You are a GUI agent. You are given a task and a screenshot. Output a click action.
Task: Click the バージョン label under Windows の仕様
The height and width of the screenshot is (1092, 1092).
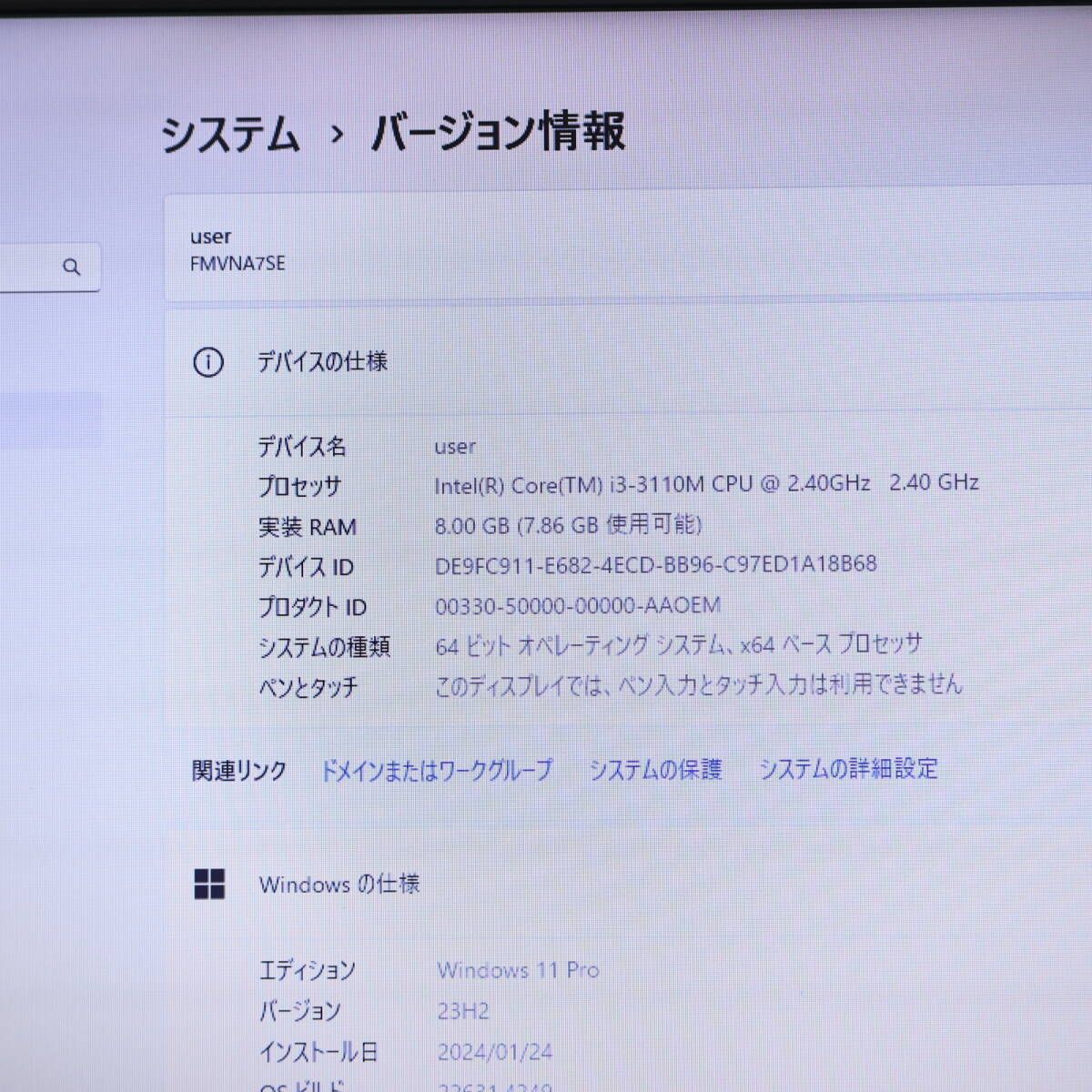click(300, 1011)
